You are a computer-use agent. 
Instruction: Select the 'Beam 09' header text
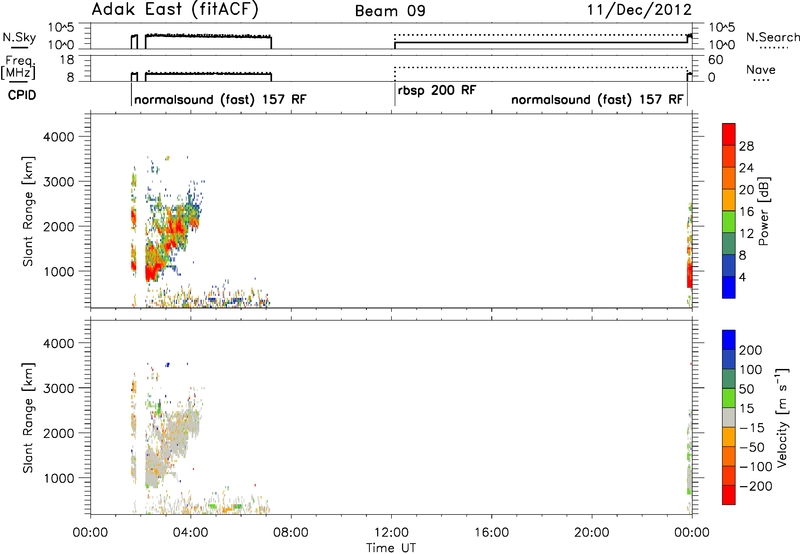click(390, 11)
